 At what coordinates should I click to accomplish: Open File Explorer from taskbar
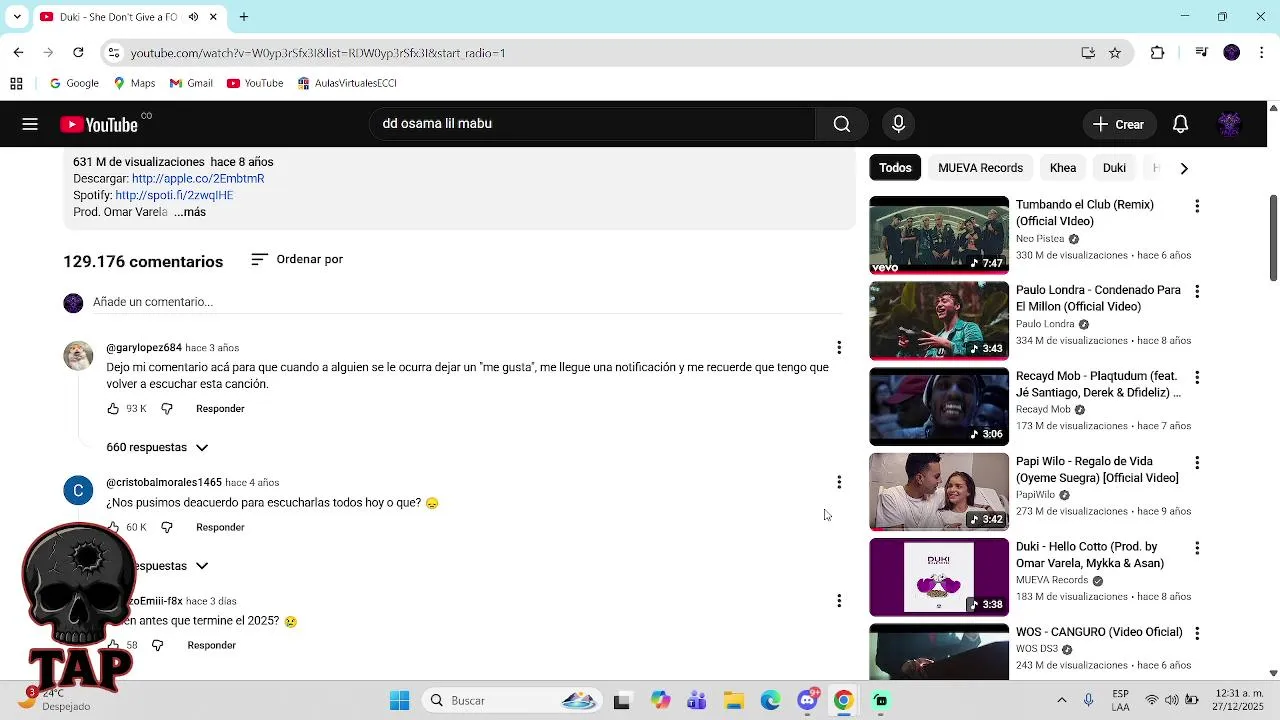point(733,700)
